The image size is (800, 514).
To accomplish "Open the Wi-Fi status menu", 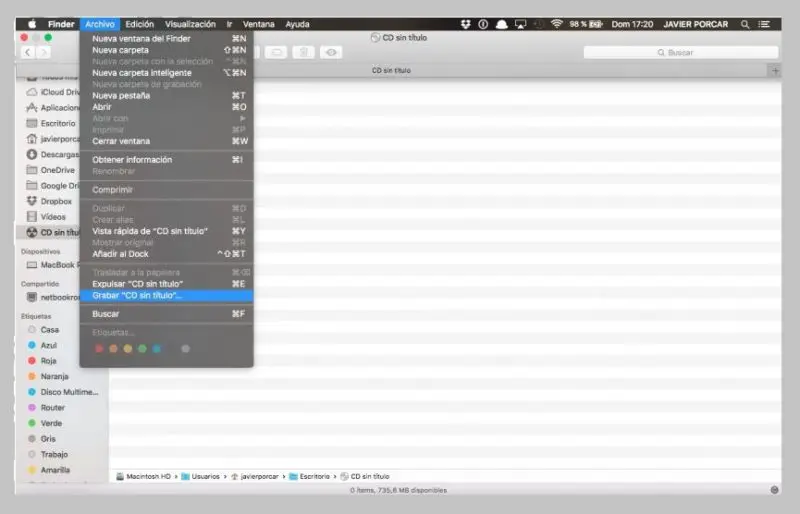I will click(x=557, y=24).
